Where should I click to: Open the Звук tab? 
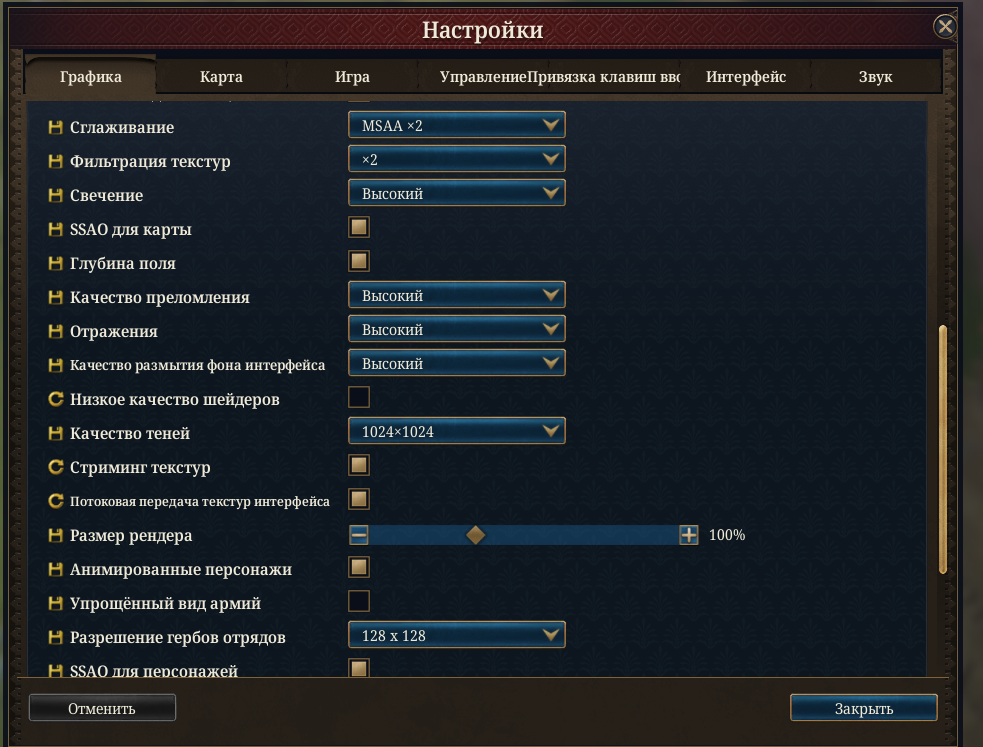point(875,76)
